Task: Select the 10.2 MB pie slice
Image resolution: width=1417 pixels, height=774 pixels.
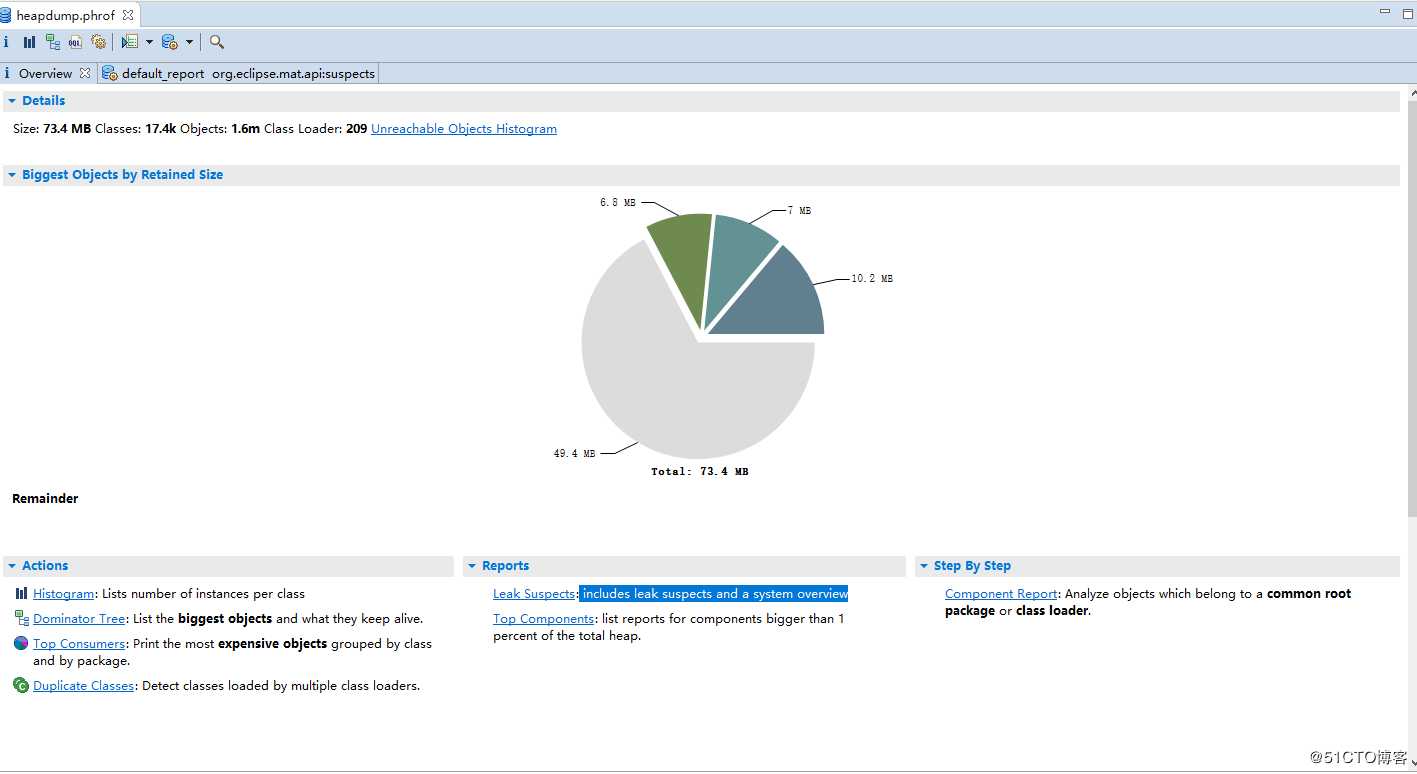Action: (x=780, y=298)
